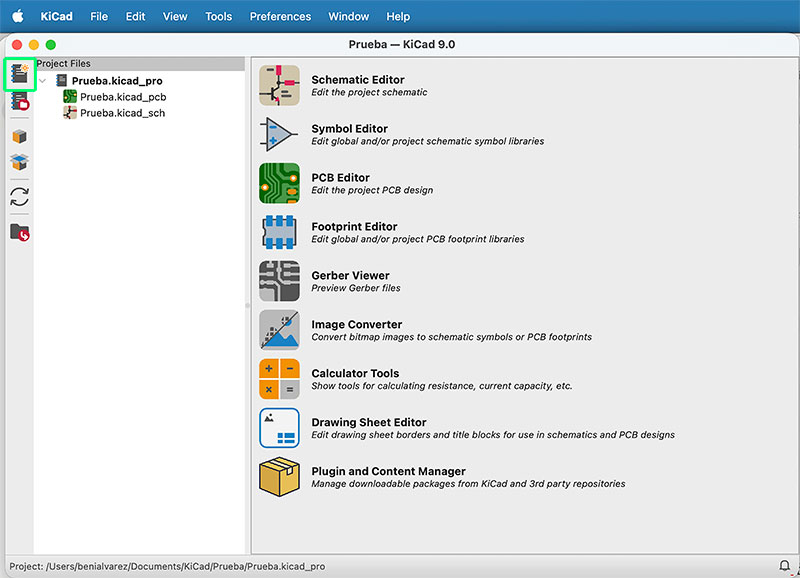Click 'Edit the project schematic' description
This screenshot has height=578, width=800.
pyautogui.click(x=369, y=92)
